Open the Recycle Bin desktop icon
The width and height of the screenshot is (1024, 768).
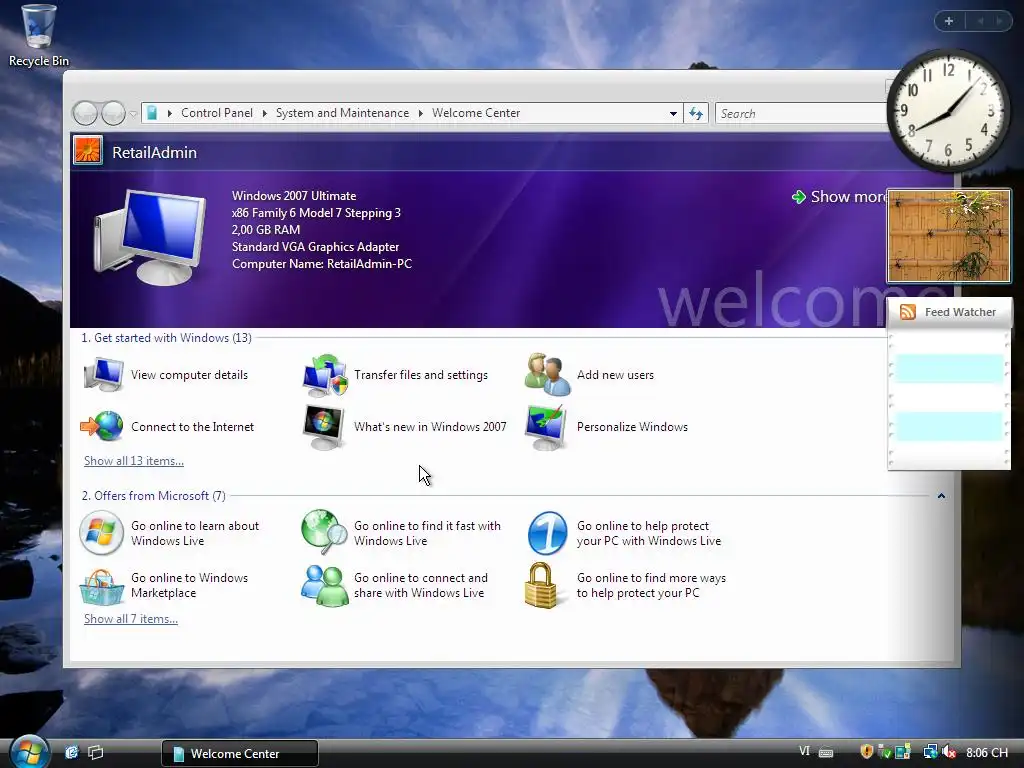pyautogui.click(x=38, y=35)
